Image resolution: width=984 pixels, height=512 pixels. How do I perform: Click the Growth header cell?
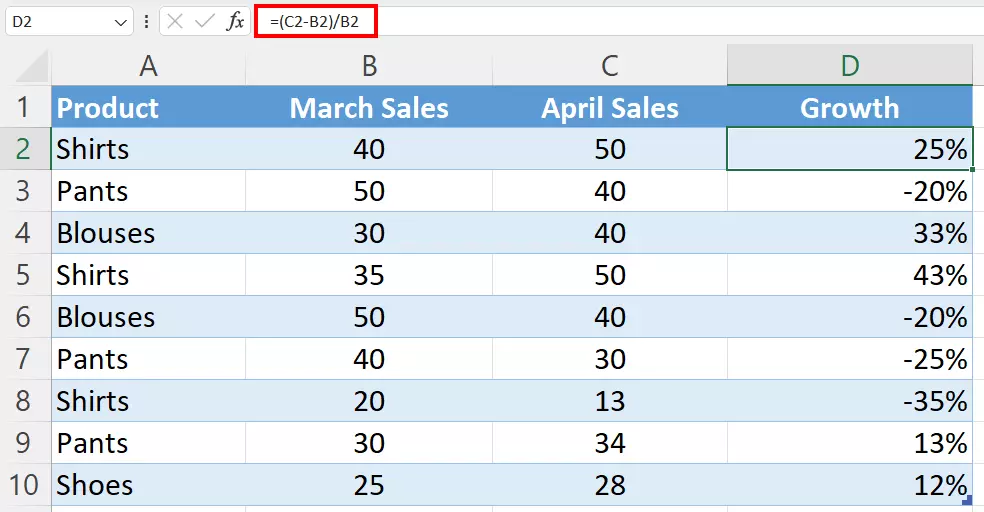pyautogui.click(x=849, y=108)
